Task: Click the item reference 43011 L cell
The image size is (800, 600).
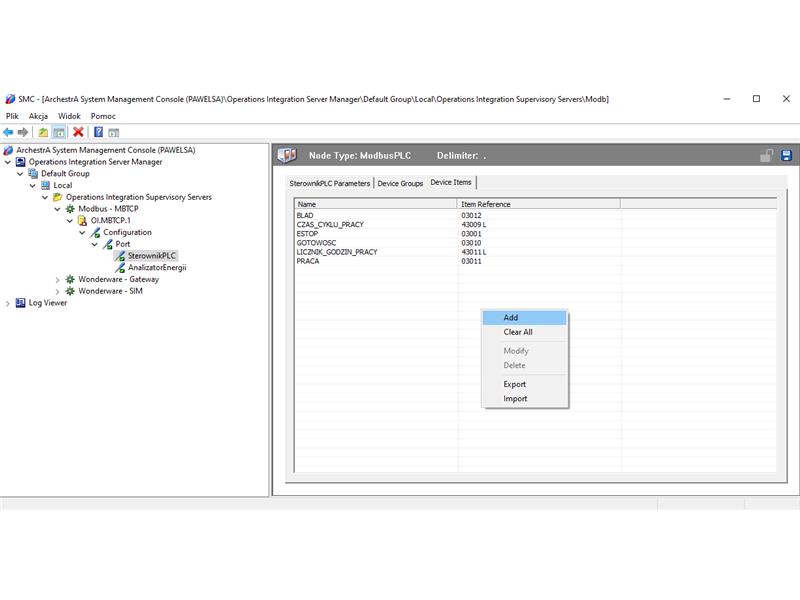Action: click(474, 252)
